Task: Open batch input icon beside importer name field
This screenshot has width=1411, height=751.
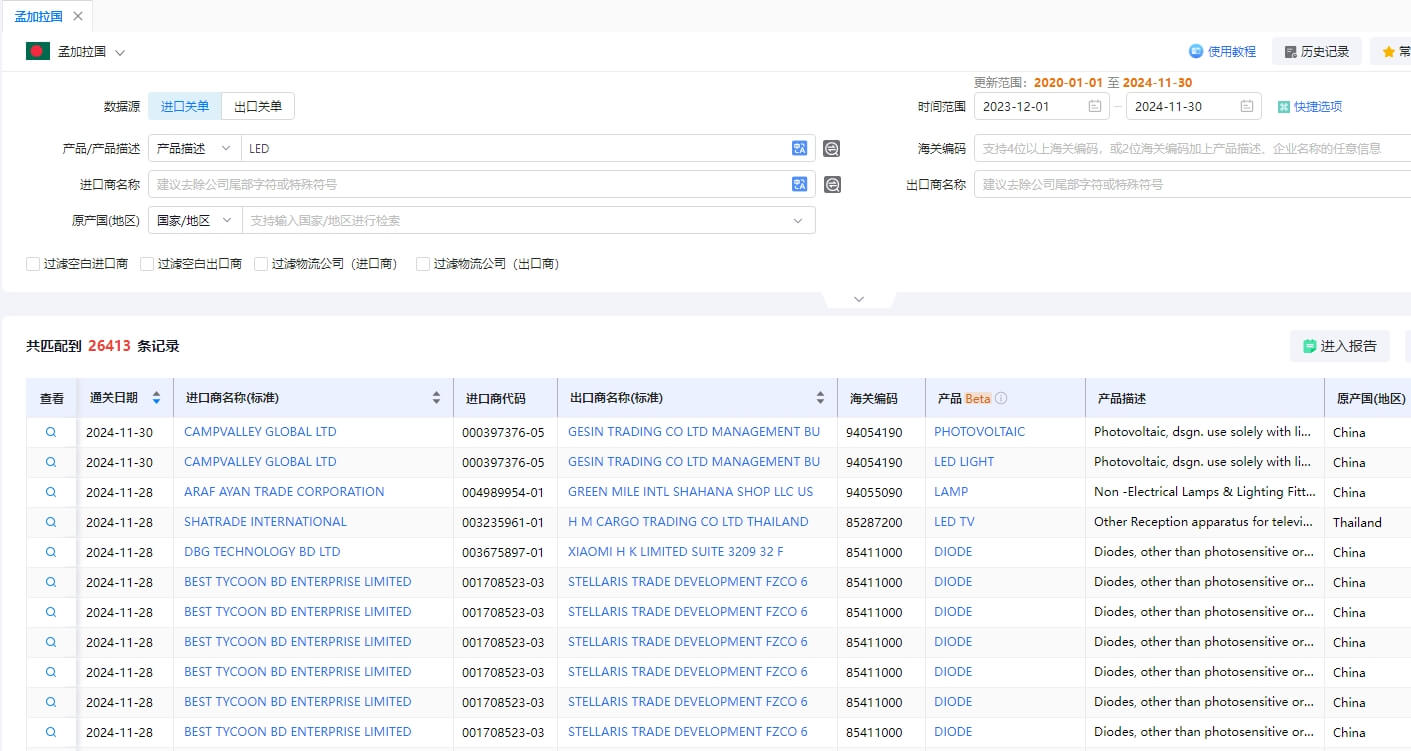Action: 831,184
